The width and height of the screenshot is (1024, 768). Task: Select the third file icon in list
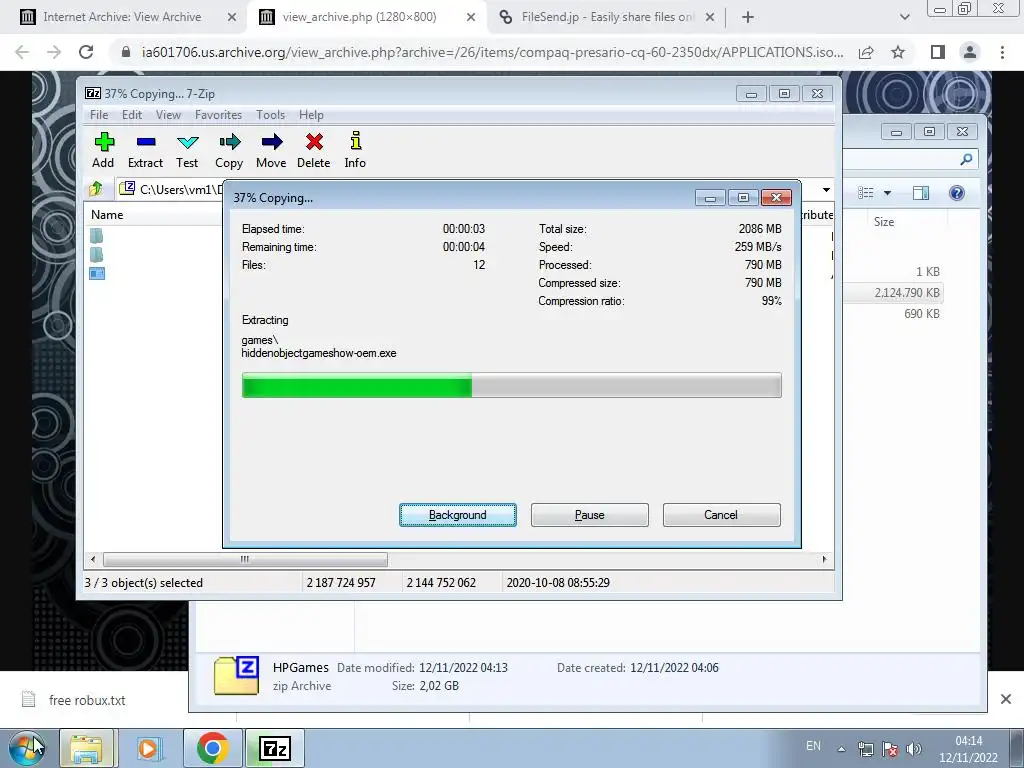97,274
